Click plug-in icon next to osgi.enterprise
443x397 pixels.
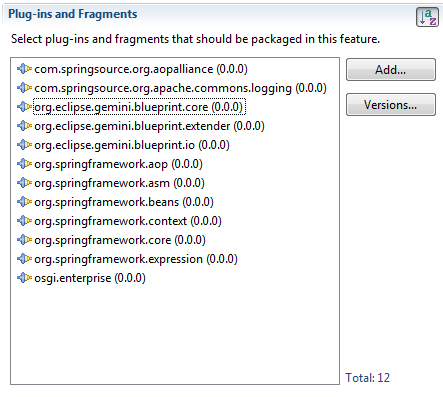(24, 278)
